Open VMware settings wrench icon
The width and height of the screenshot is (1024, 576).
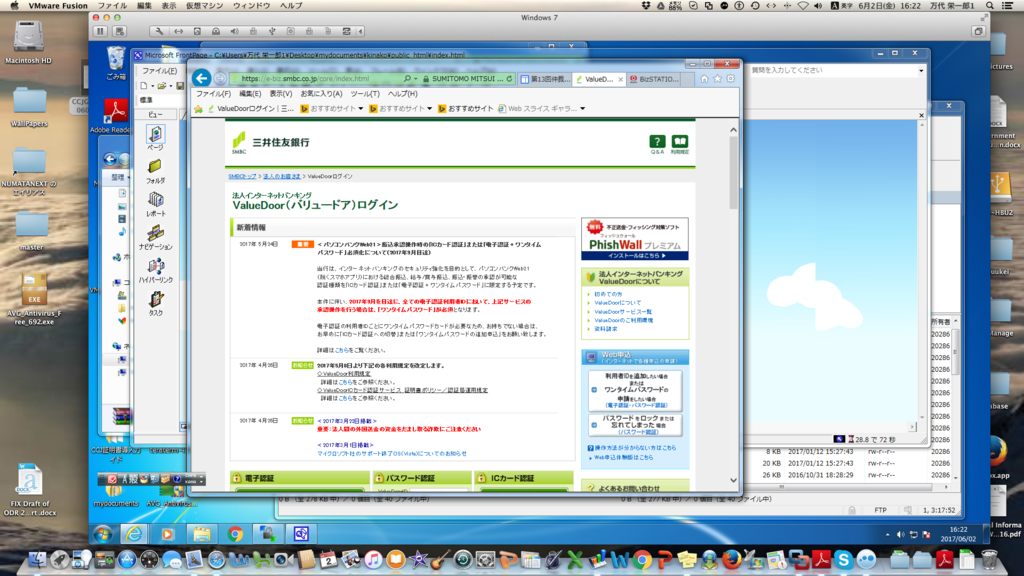click(x=159, y=31)
